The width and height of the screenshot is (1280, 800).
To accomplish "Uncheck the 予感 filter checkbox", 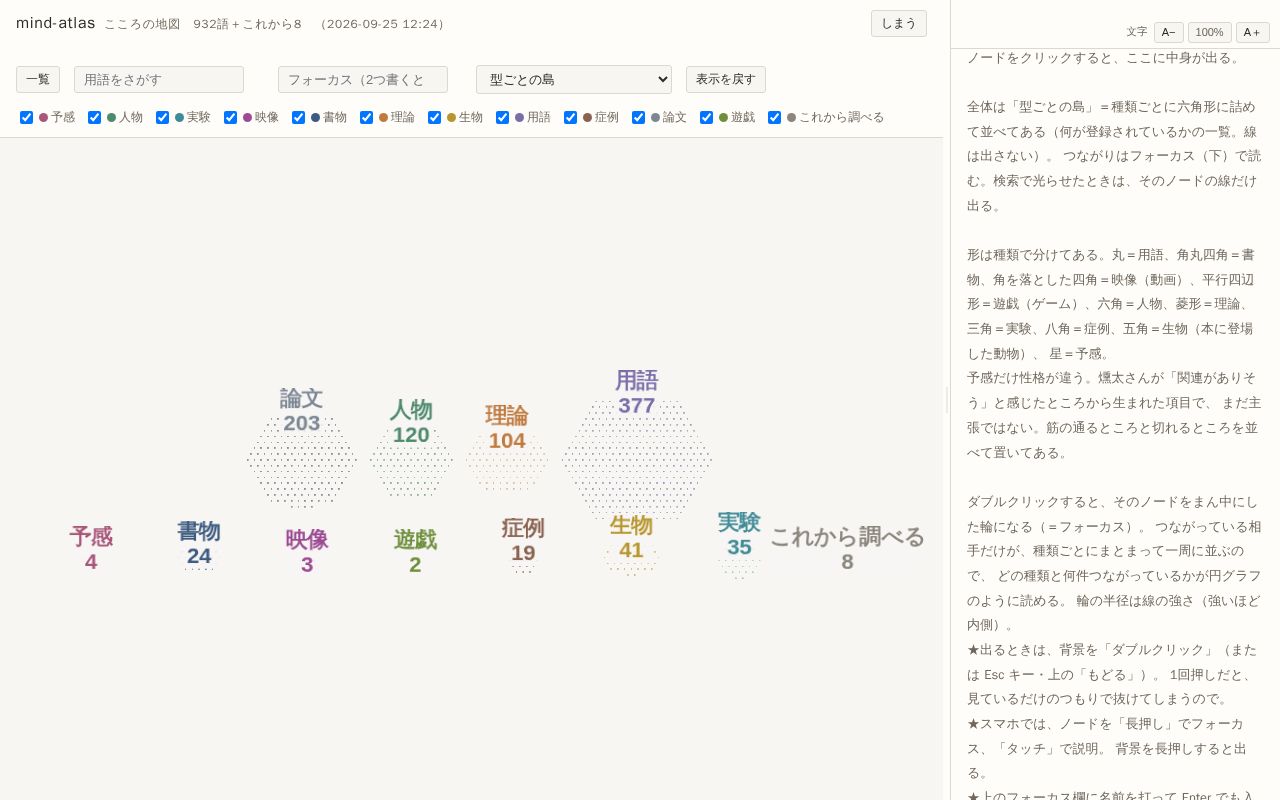I will tap(27, 118).
